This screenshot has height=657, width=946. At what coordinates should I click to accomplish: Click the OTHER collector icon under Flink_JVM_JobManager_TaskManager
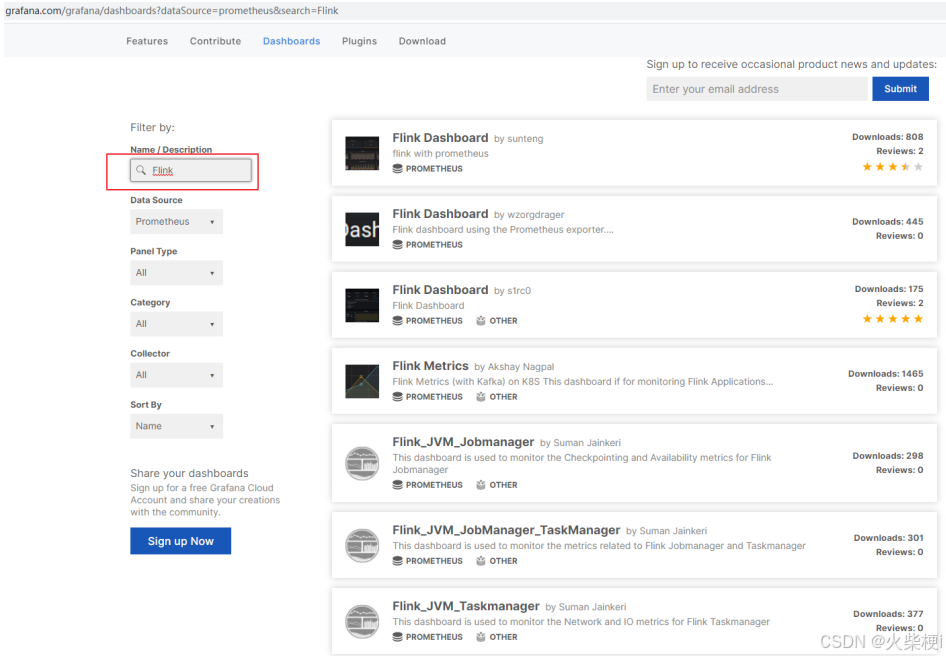(x=481, y=560)
